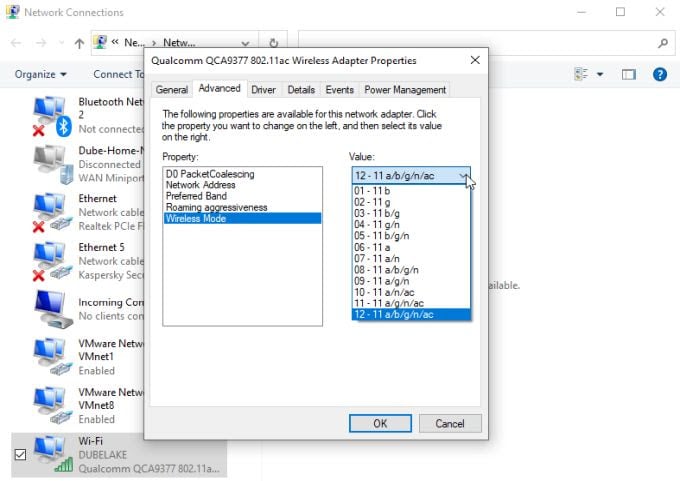Viewport: 680px width, 481px height.
Task: Switch to the Power Management tab
Action: 405,90
